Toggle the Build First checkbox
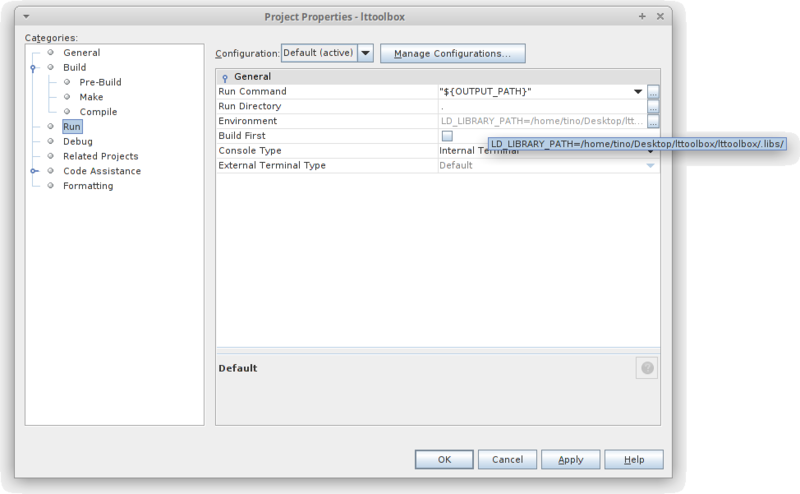Viewport: 800px width, 494px height. tap(447, 136)
